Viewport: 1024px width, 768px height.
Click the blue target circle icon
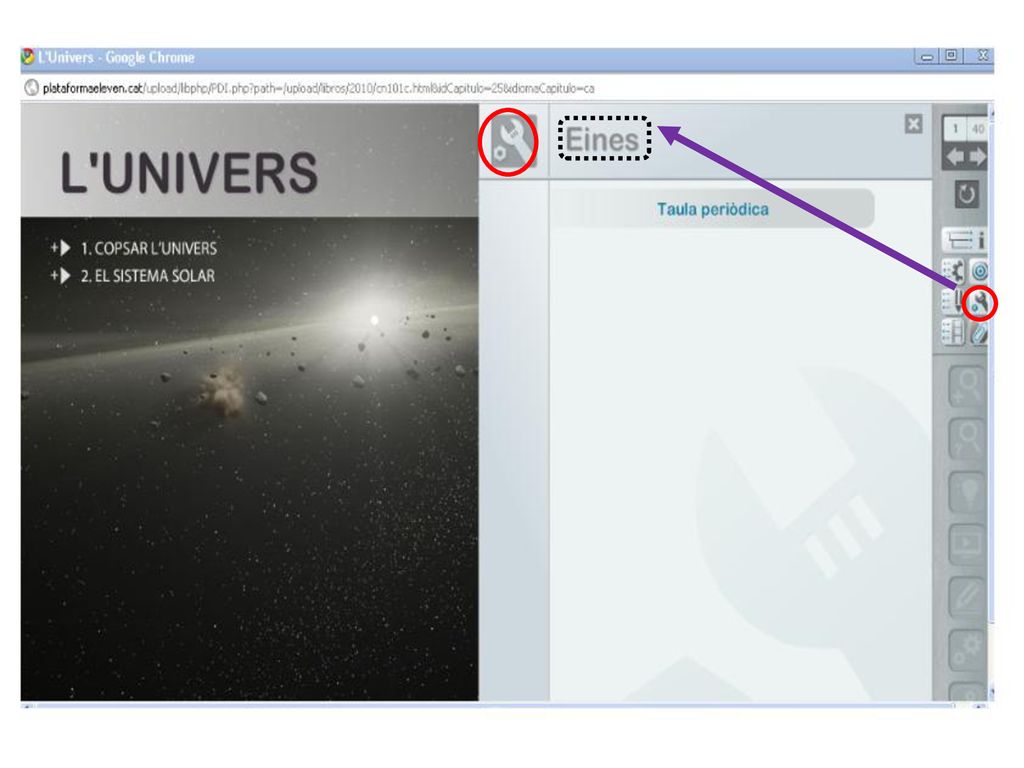coord(980,270)
